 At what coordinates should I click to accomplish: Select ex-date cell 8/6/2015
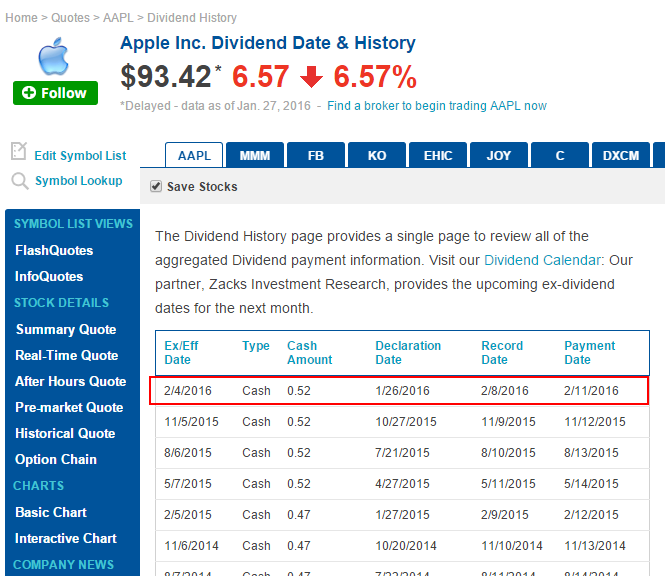[x=188, y=453]
